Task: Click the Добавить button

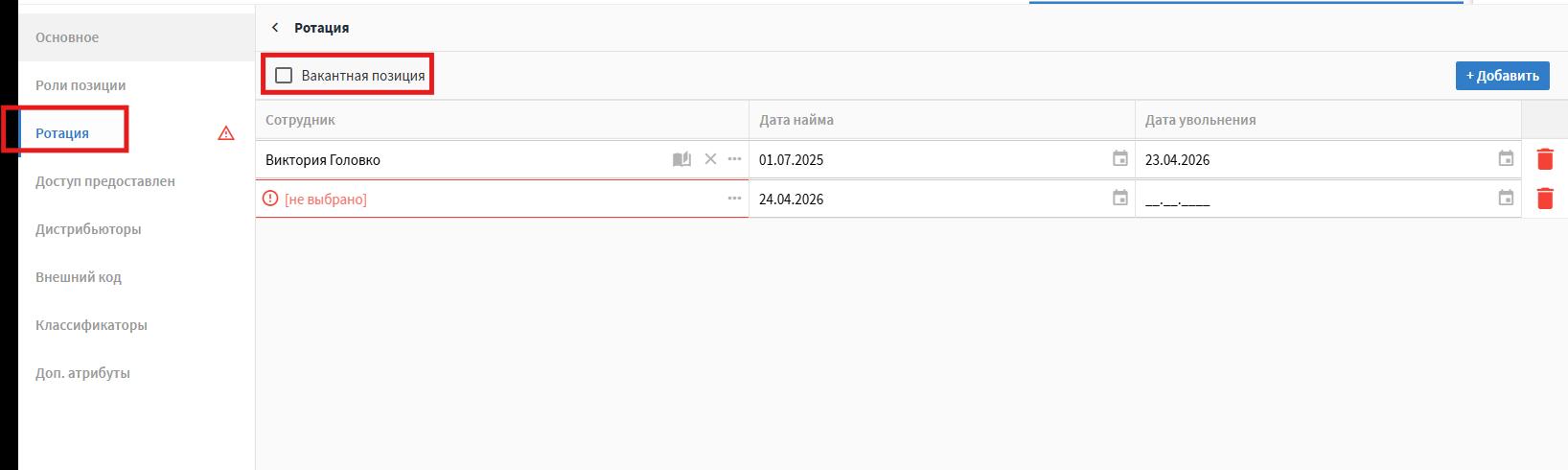Action: (1502, 76)
